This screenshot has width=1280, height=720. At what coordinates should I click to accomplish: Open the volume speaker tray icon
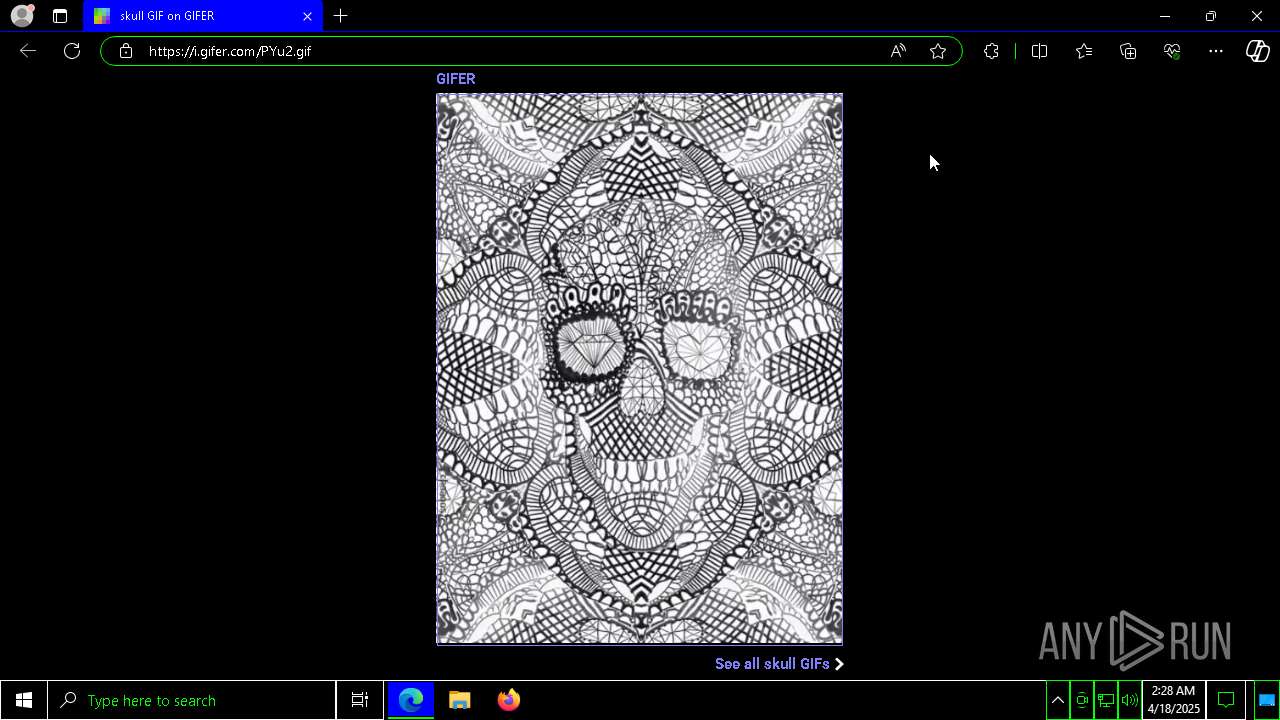point(1130,700)
